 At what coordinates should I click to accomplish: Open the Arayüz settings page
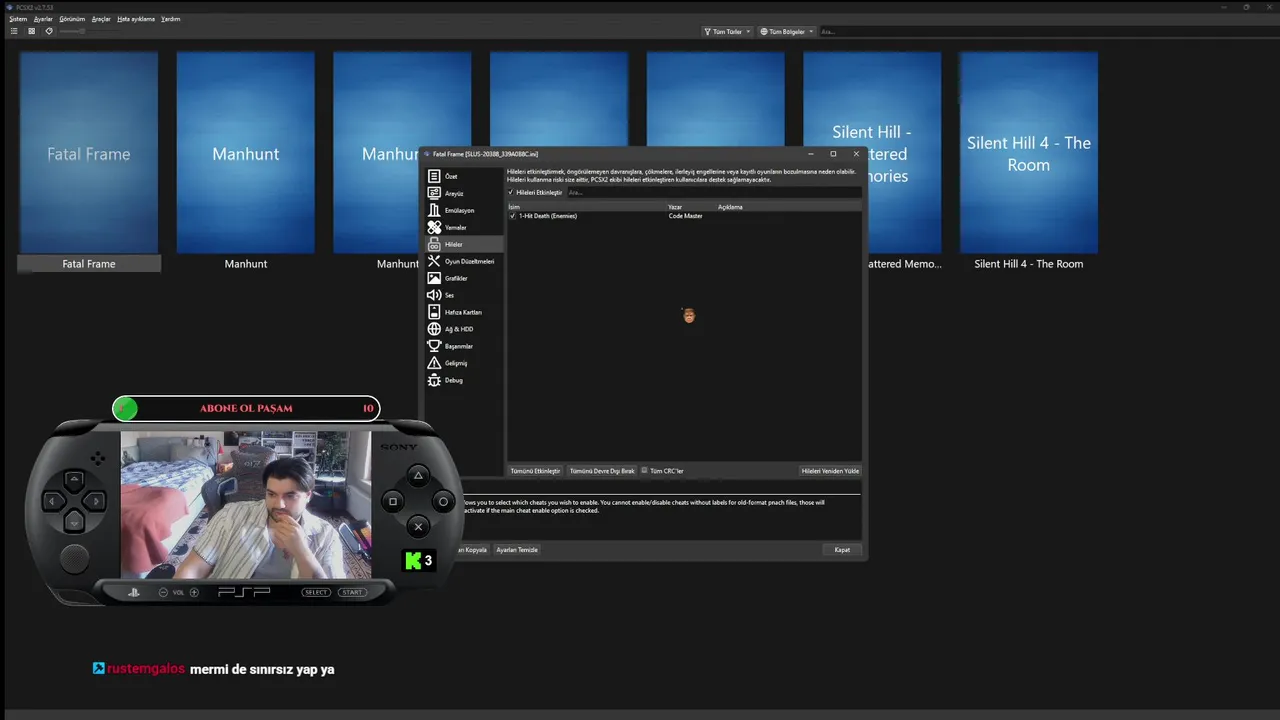tap(464, 193)
